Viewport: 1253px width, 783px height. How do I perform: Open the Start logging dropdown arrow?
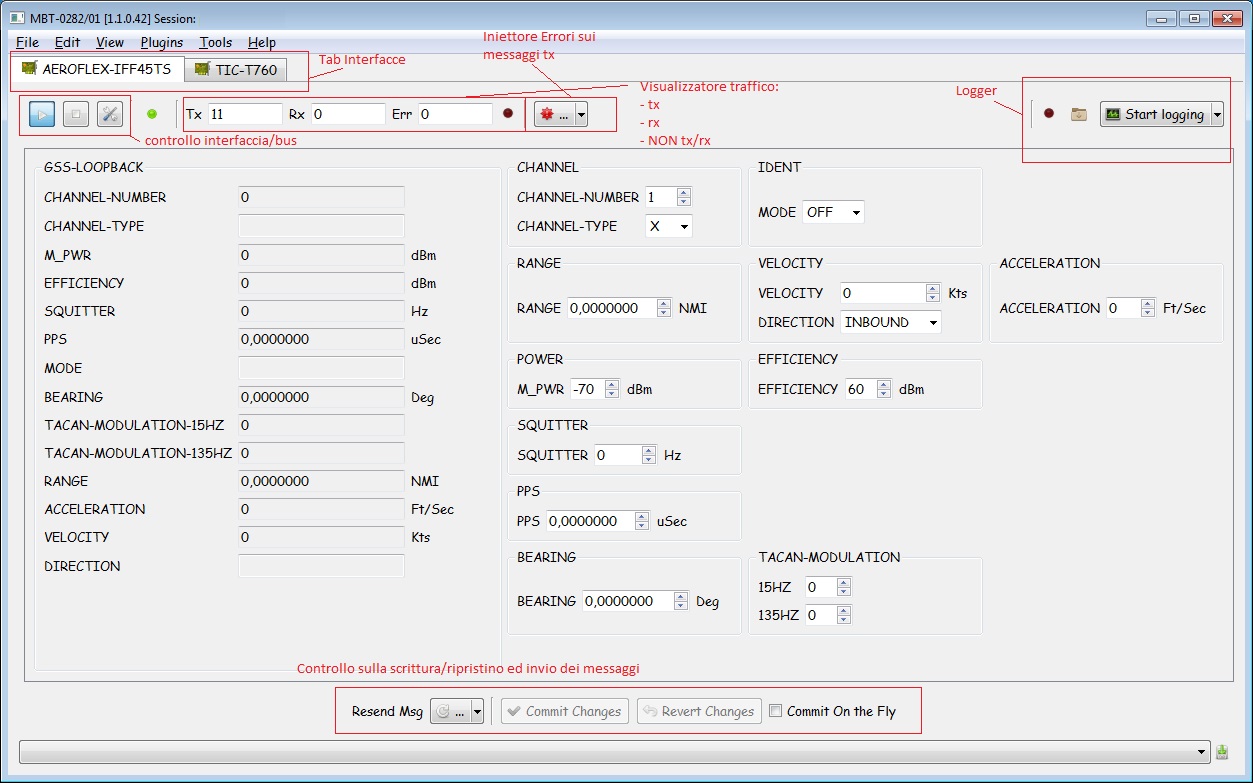point(1217,114)
